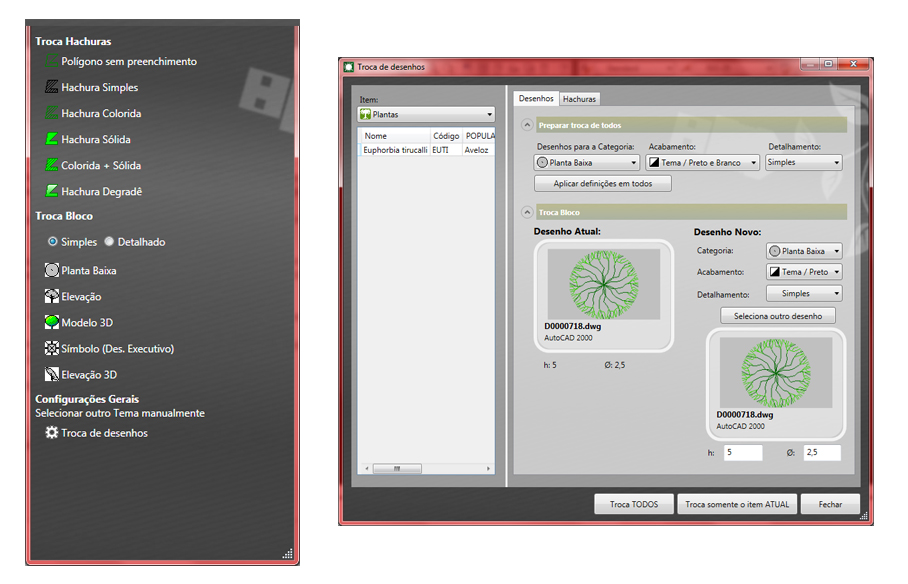Click the h height input field
Viewport: 908px width, 584px height.
pos(743,453)
